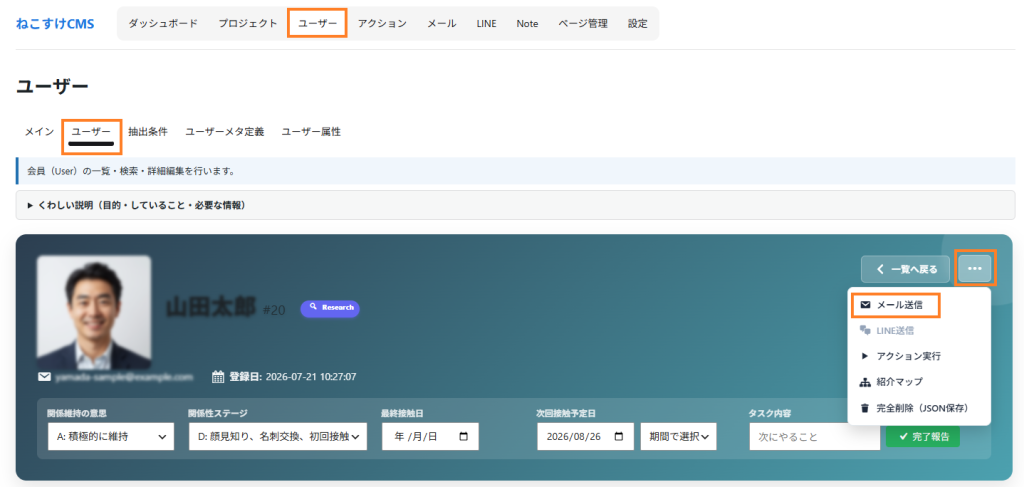Open the three-dot more options menu
This screenshot has width=1024, height=487.
point(975,268)
